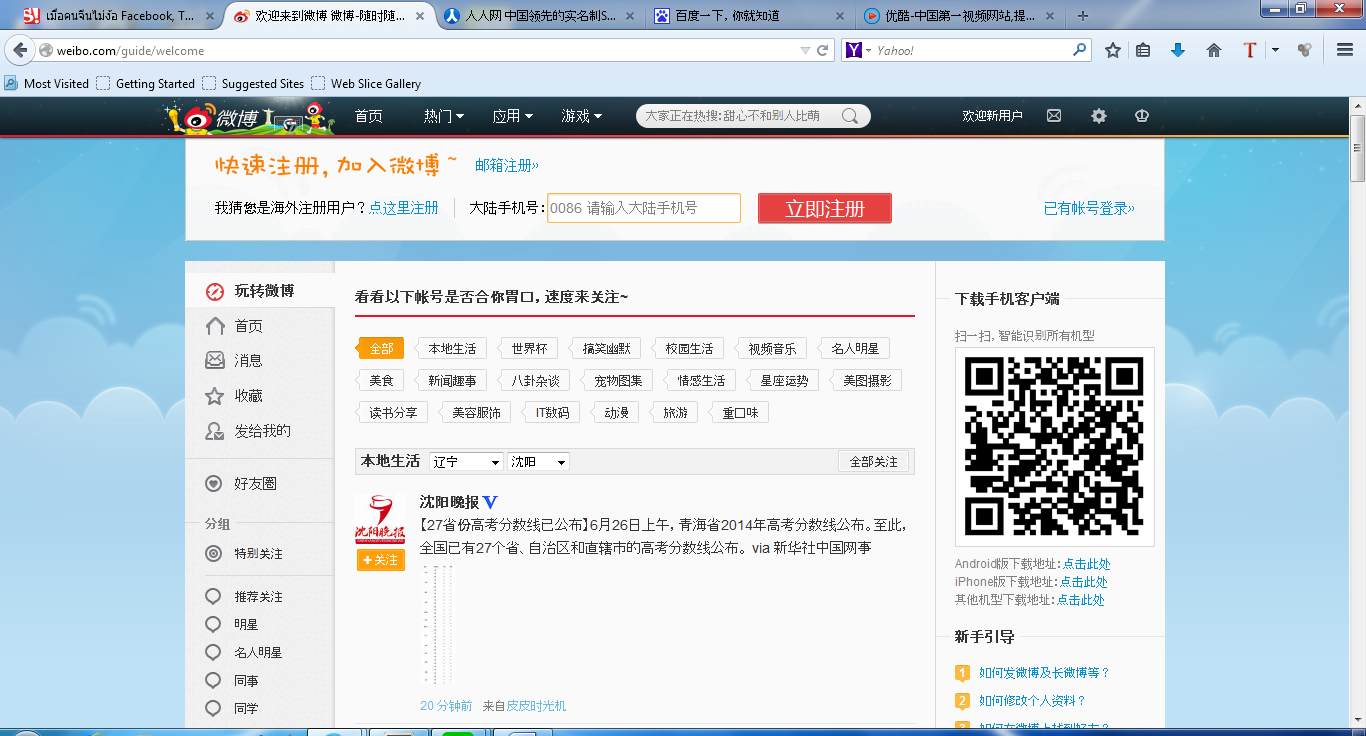Click the post's attached image thumbnail
This screenshot has height=736, width=1366.
point(439,625)
